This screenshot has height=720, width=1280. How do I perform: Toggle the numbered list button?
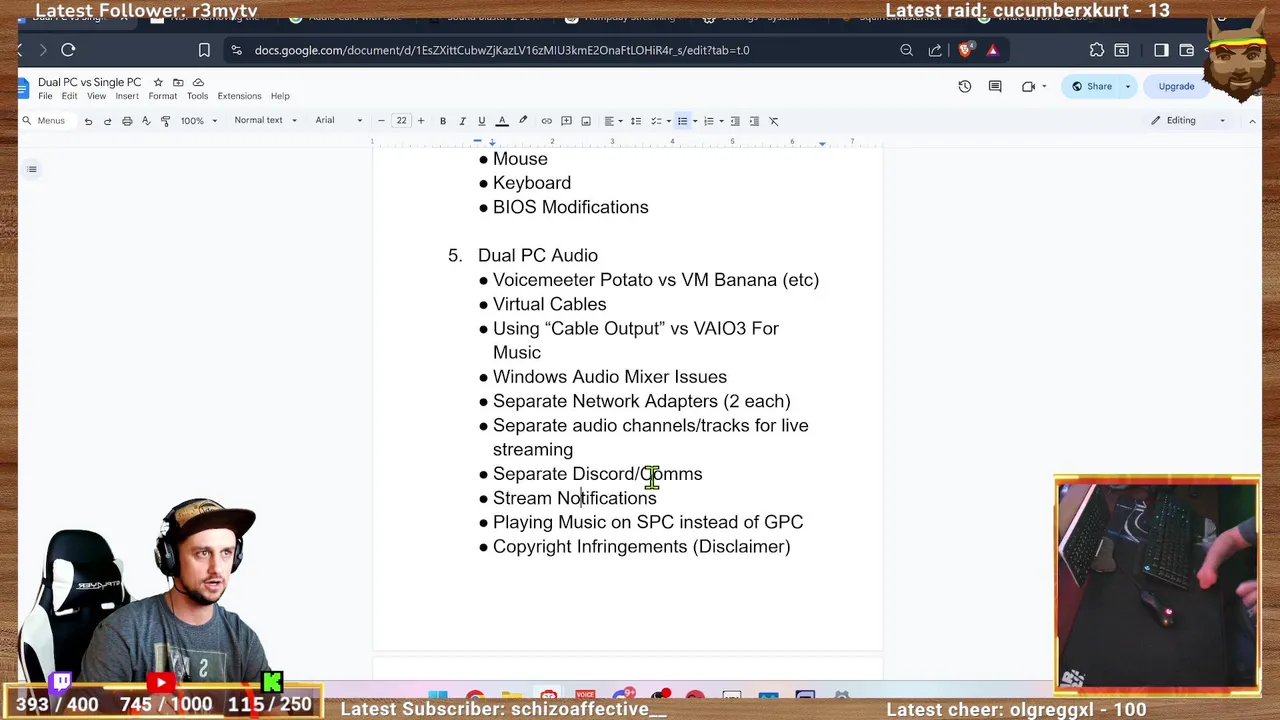[x=708, y=121]
